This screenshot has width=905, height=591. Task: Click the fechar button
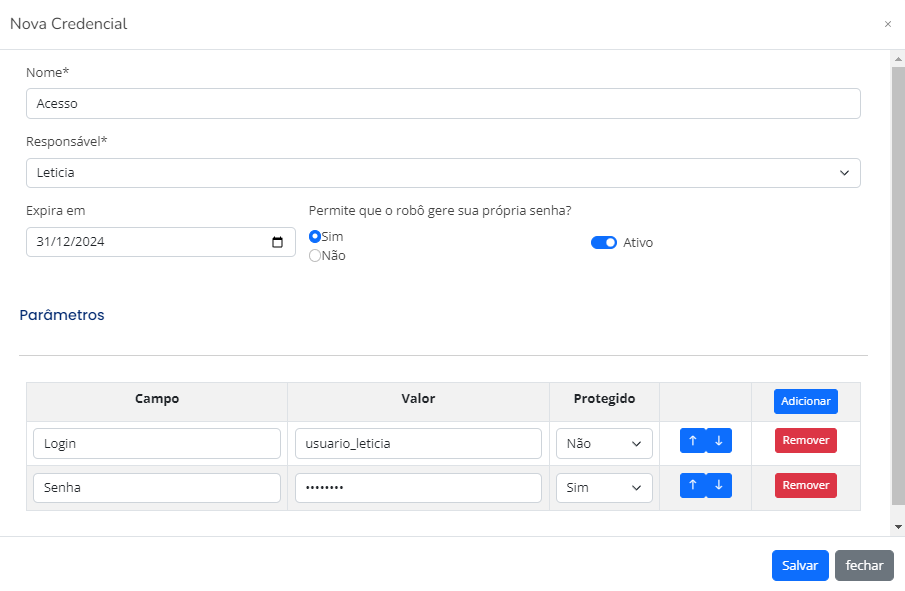(x=864, y=566)
